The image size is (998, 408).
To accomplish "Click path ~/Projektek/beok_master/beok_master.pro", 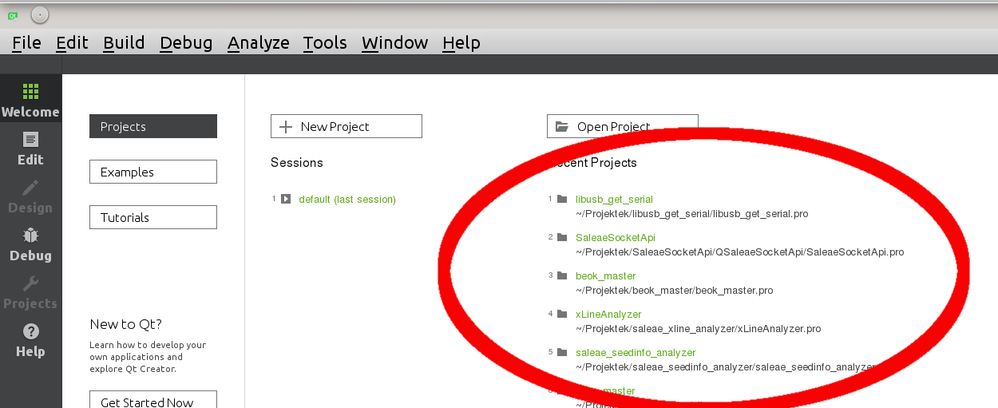I will (x=674, y=290).
